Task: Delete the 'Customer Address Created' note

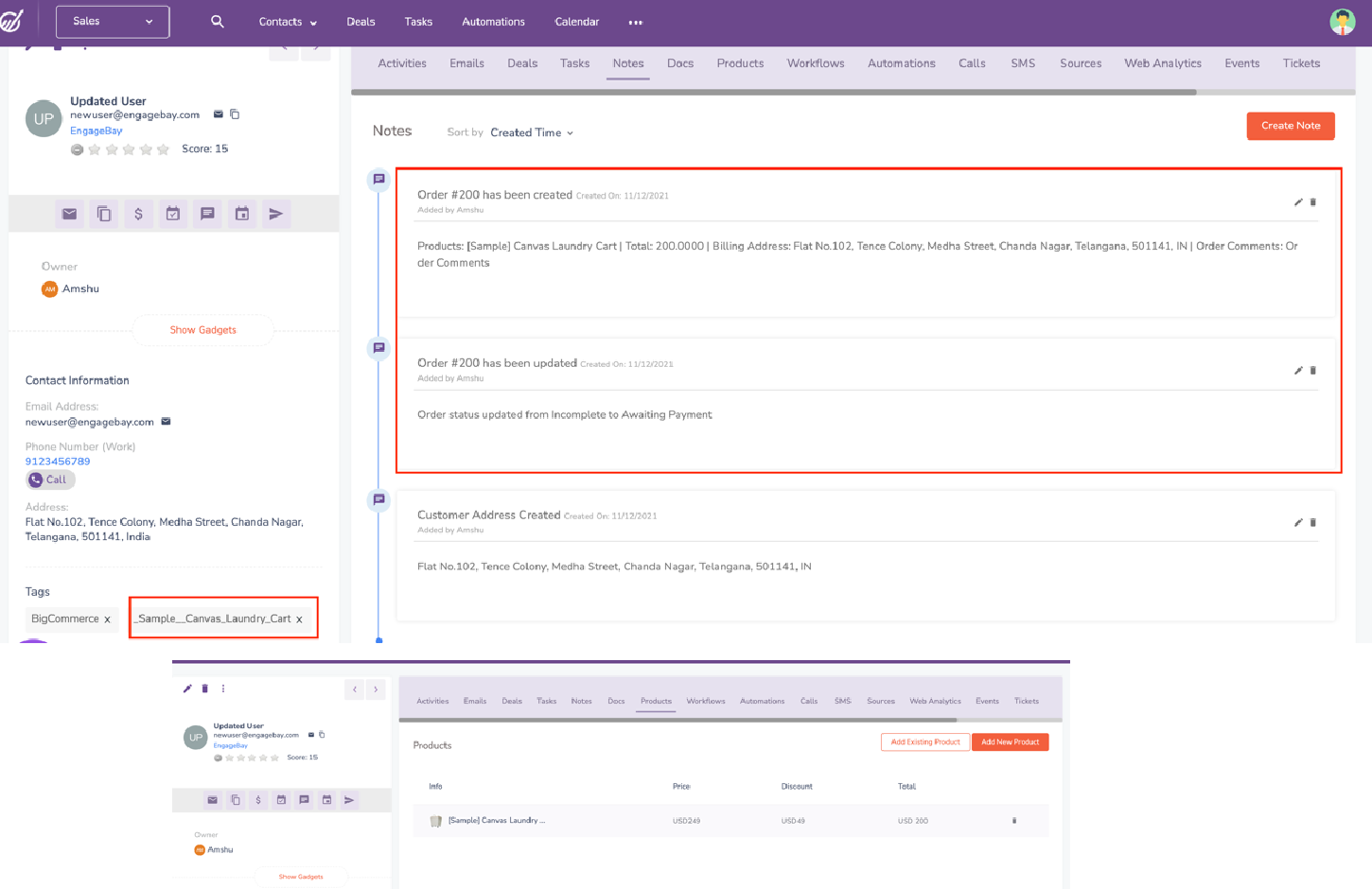Action: pyautogui.click(x=1313, y=523)
